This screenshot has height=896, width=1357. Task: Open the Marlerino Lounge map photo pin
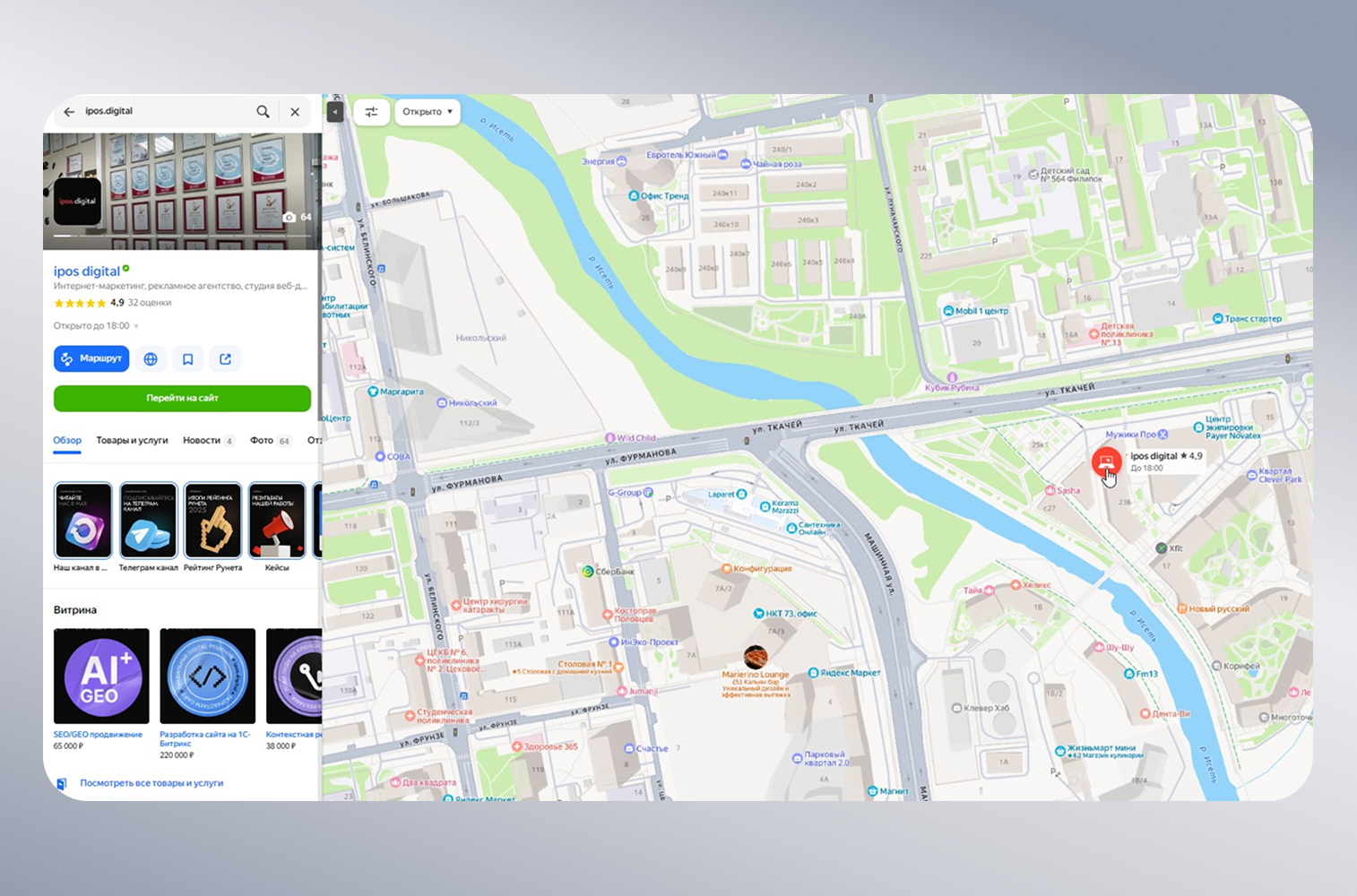pos(756,657)
